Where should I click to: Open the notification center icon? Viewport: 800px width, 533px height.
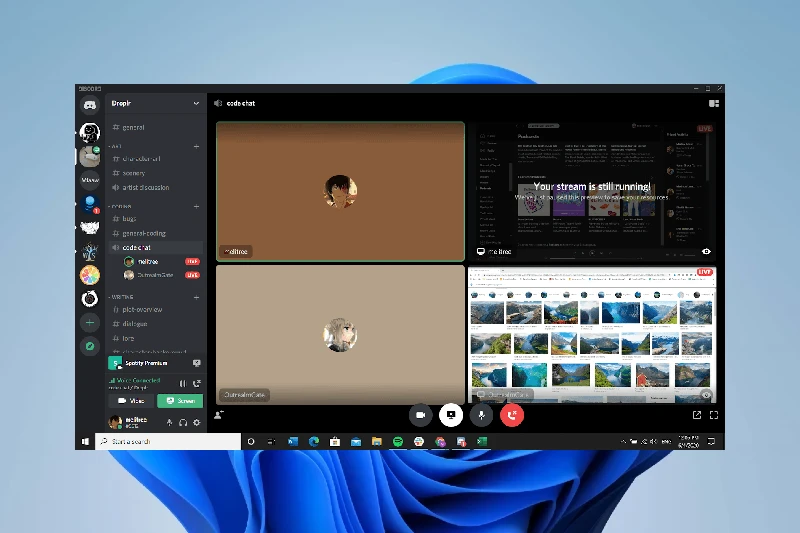(x=712, y=442)
